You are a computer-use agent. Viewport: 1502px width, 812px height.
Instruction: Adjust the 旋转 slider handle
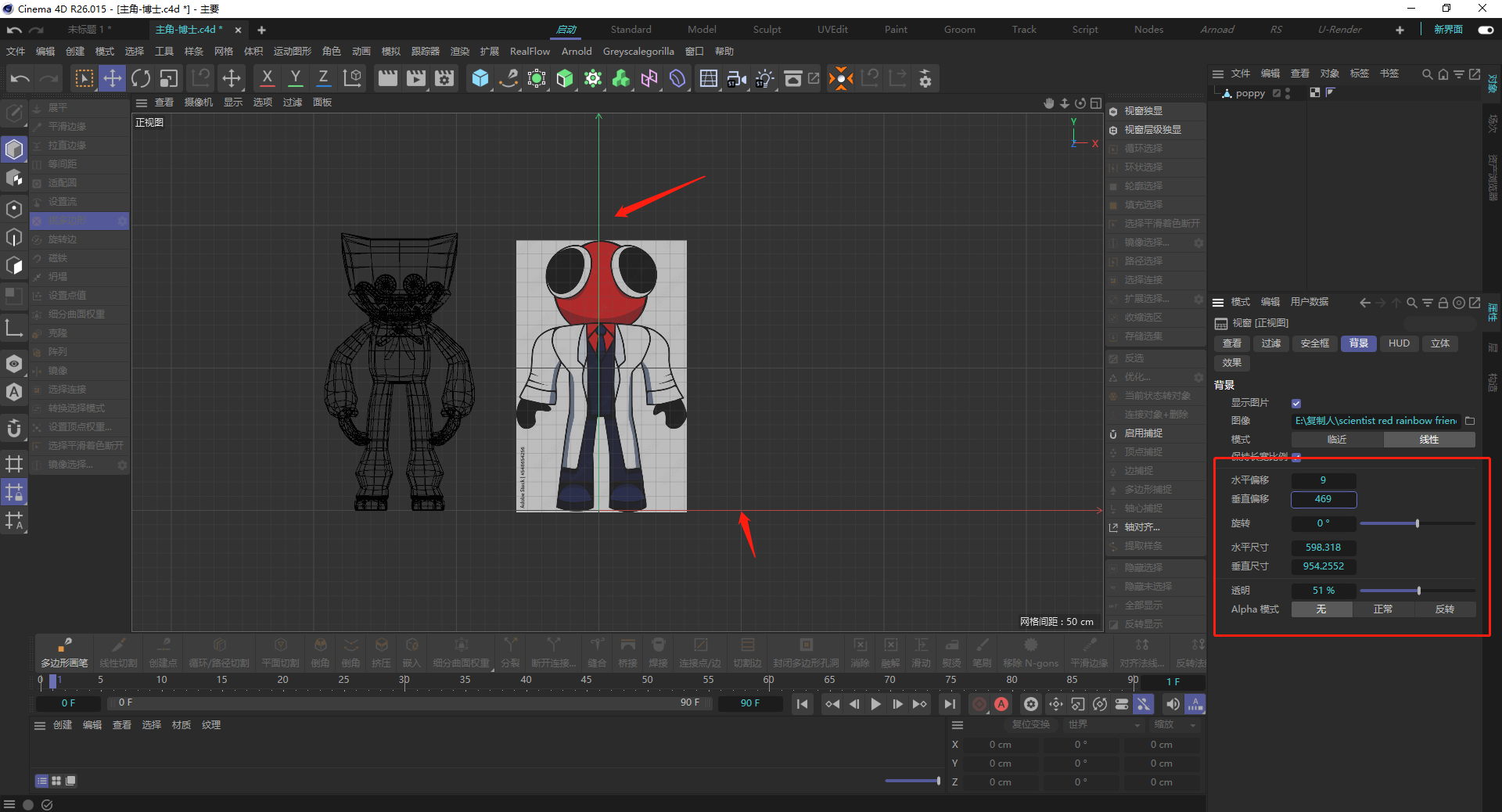coord(1417,523)
